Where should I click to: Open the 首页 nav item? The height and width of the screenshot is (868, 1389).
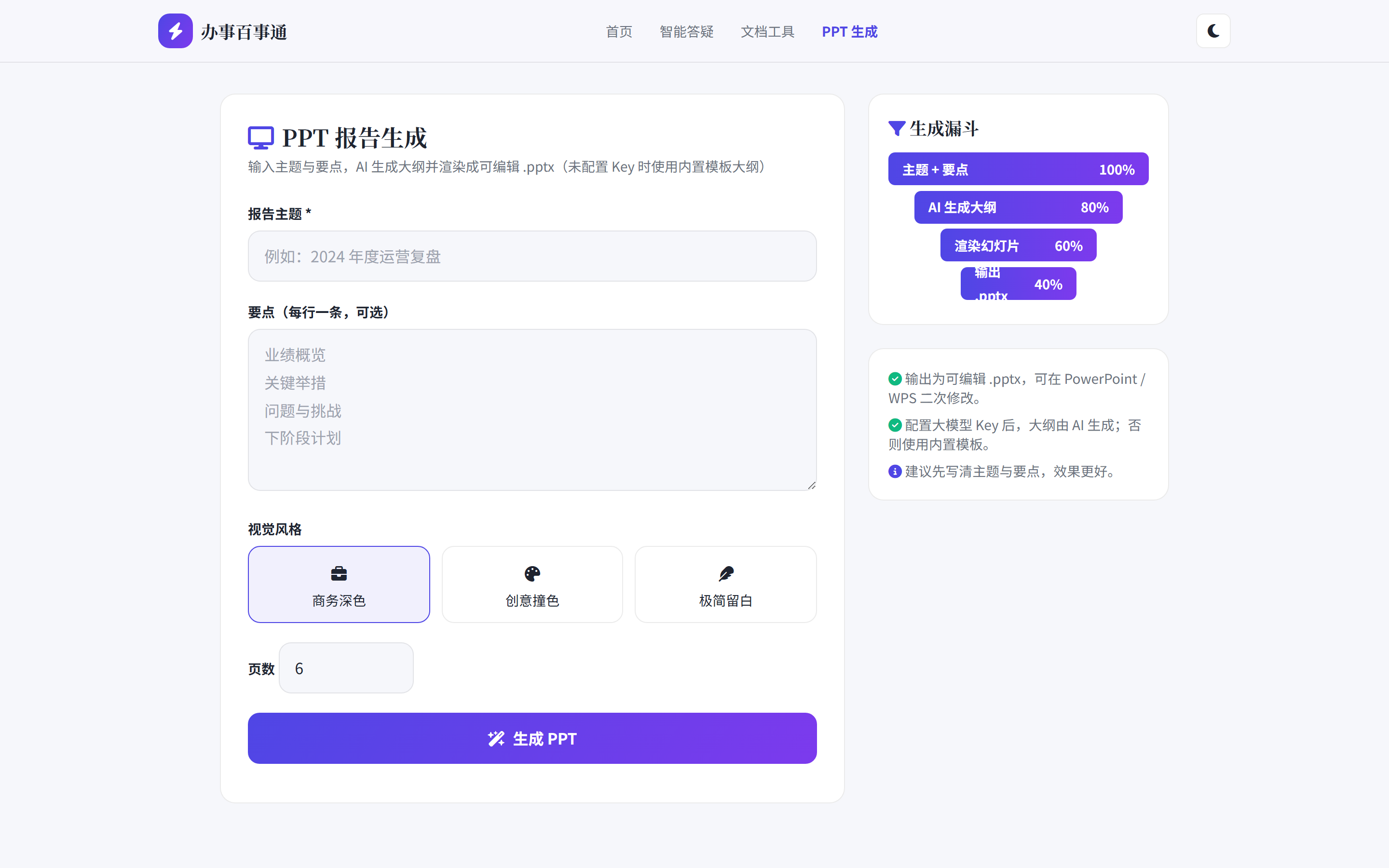(619, 31)
